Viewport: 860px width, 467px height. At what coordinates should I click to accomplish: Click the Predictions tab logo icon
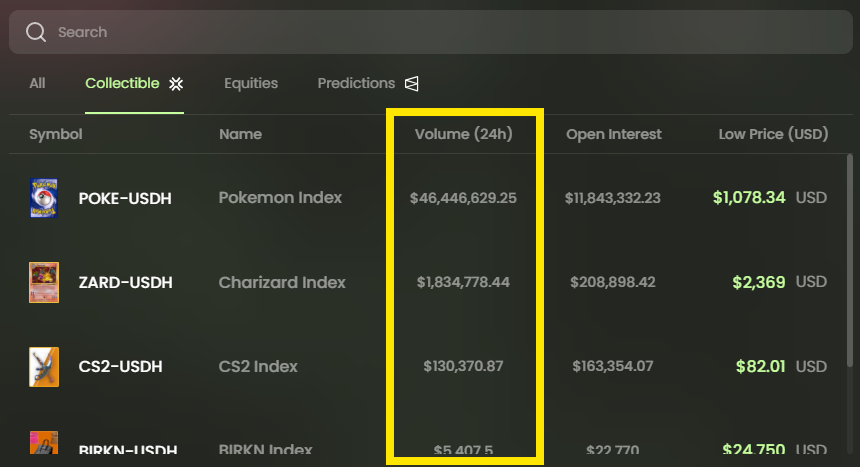(x=412, y=84)
